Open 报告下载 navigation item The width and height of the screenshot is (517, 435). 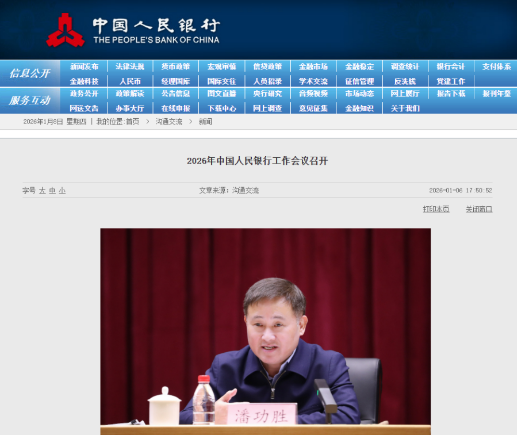pos(451,94)
